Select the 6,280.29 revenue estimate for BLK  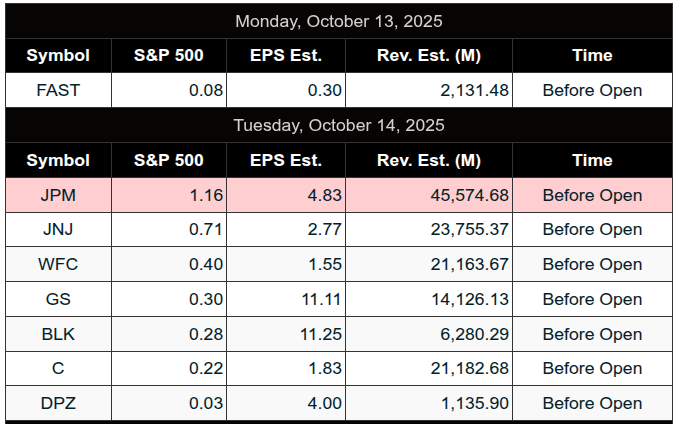[x=468, y=335]
